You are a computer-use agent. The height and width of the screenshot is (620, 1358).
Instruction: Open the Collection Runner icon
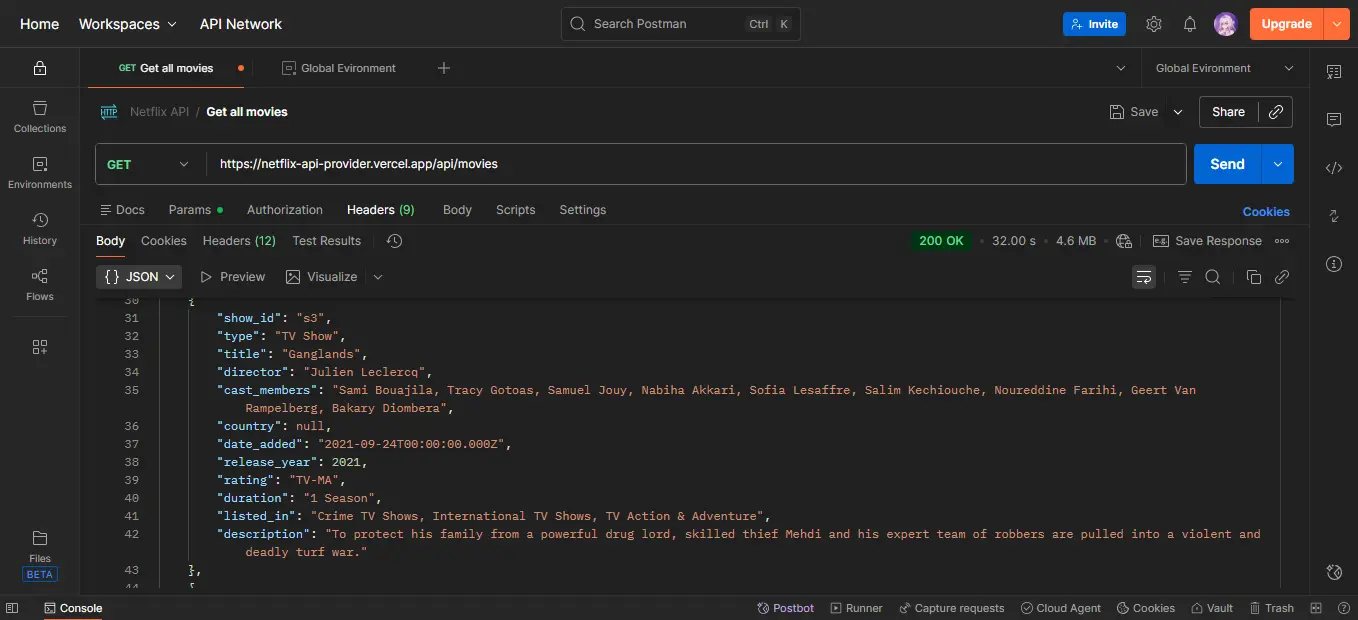click(x=856, y=607)
